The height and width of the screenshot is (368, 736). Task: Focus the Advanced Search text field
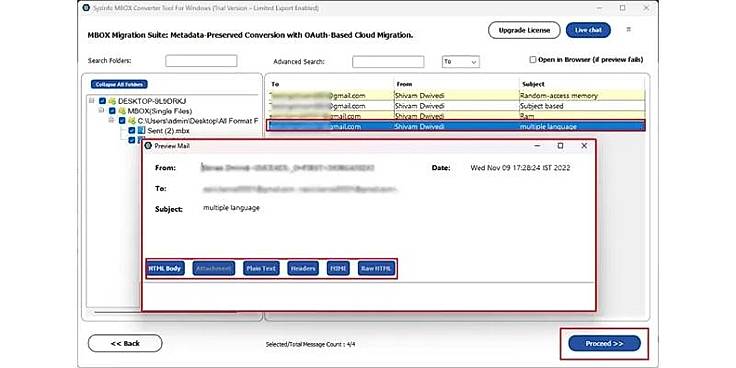[x=388, y=61]
